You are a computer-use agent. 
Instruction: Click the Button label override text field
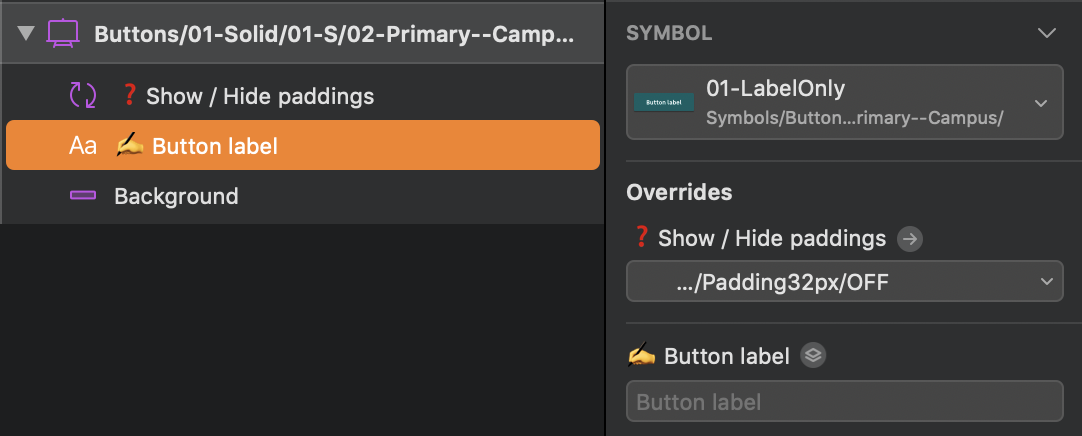844,402
